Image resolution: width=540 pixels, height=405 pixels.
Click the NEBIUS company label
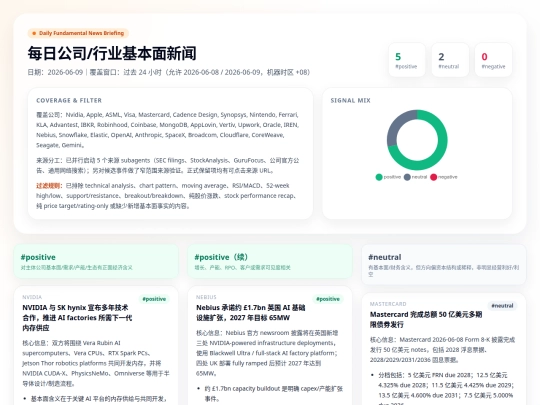206,297
